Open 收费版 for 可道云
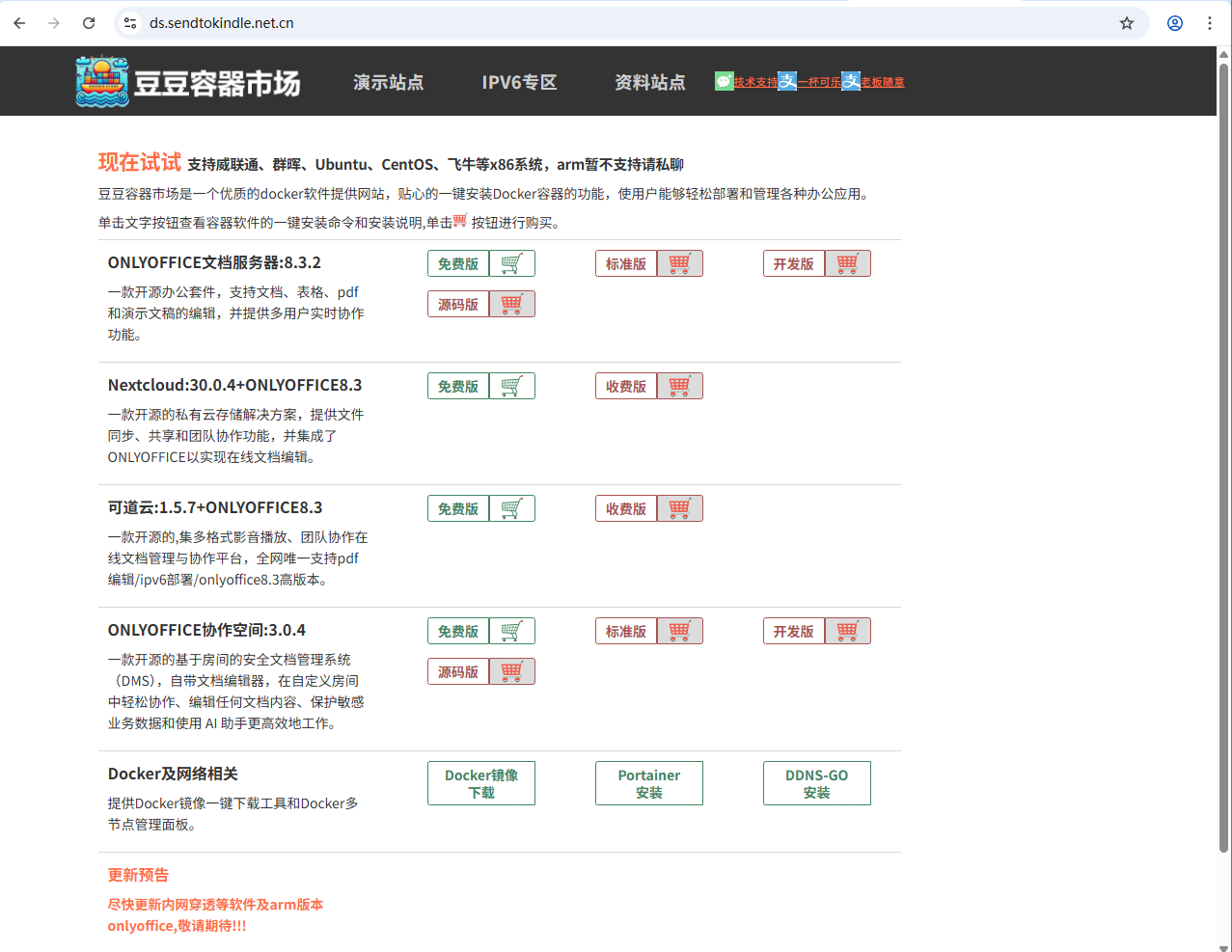1232x952 pixels. pyautogui.click(x=626, y=508)
